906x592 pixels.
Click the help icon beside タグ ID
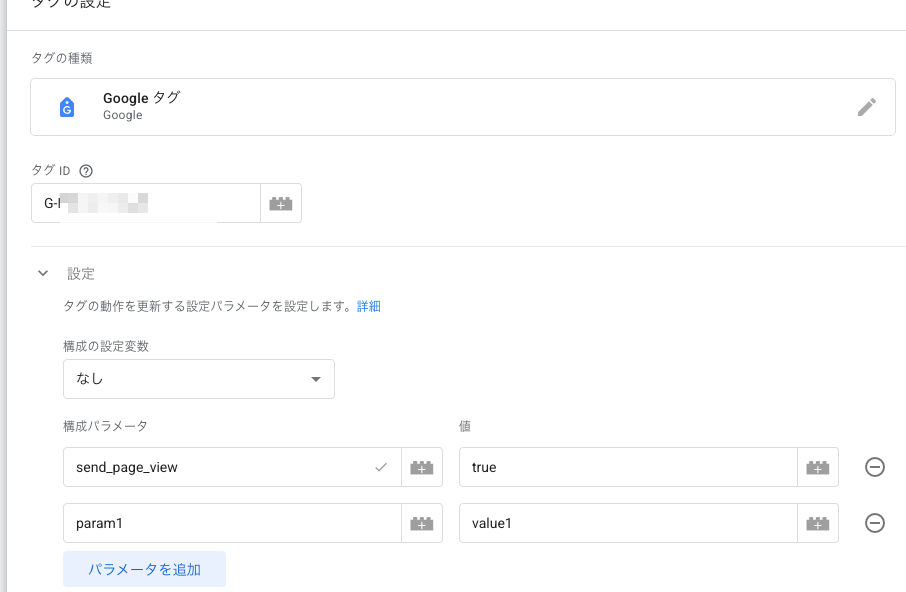tap(86, 171)
